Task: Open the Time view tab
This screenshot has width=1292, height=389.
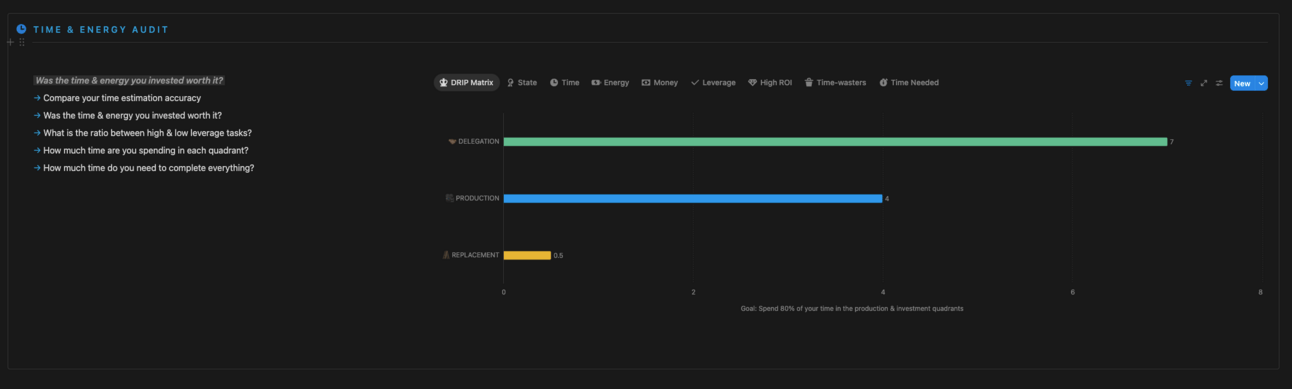Action: pyautogui.click(x=564, y=83)
